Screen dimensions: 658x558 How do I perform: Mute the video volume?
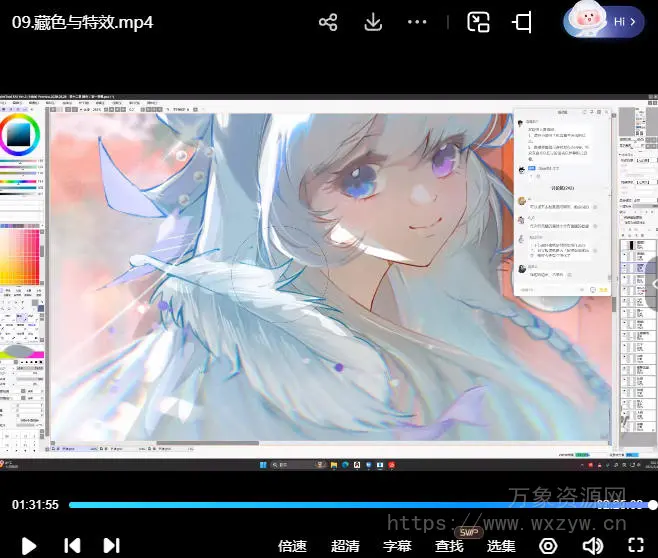(592, 545)
